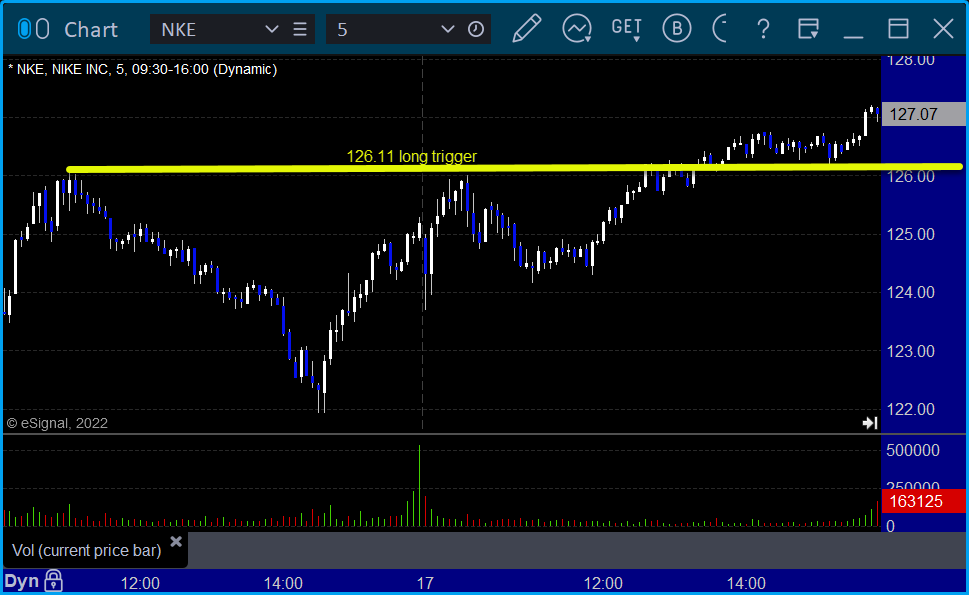Close the Chart window
The width and height of the screenshot is (969, 595).
click(x=943, y=29)
